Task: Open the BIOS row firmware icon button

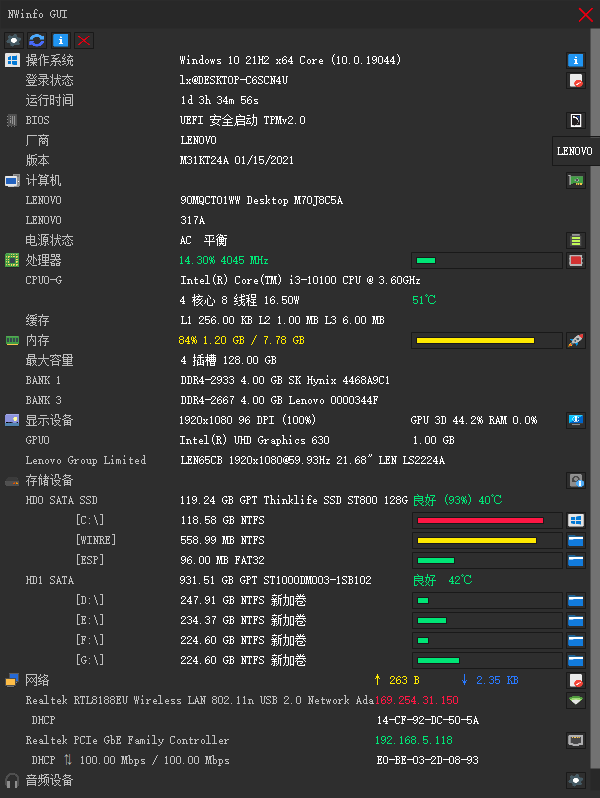Action: click(576, 121)
